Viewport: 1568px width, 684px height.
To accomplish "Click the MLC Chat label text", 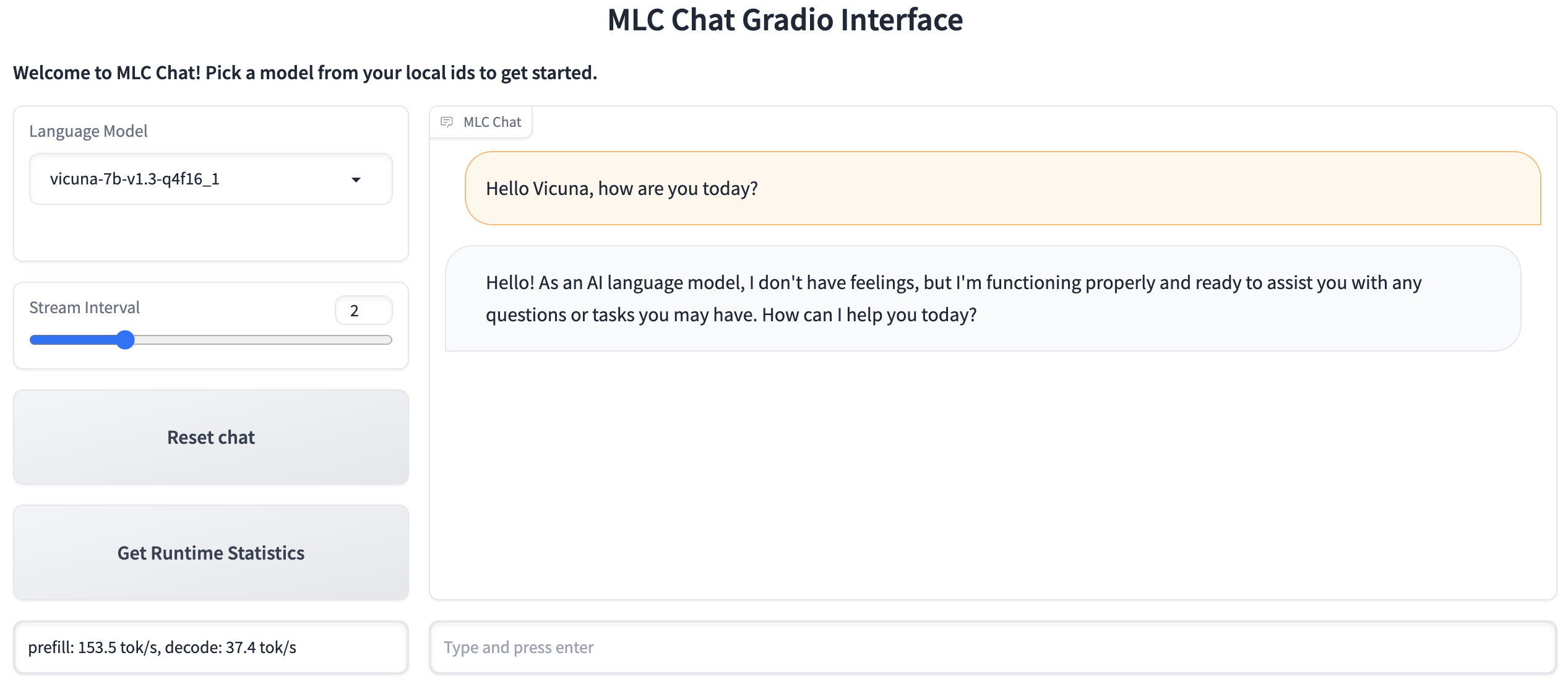I will [x=493, y=122].
